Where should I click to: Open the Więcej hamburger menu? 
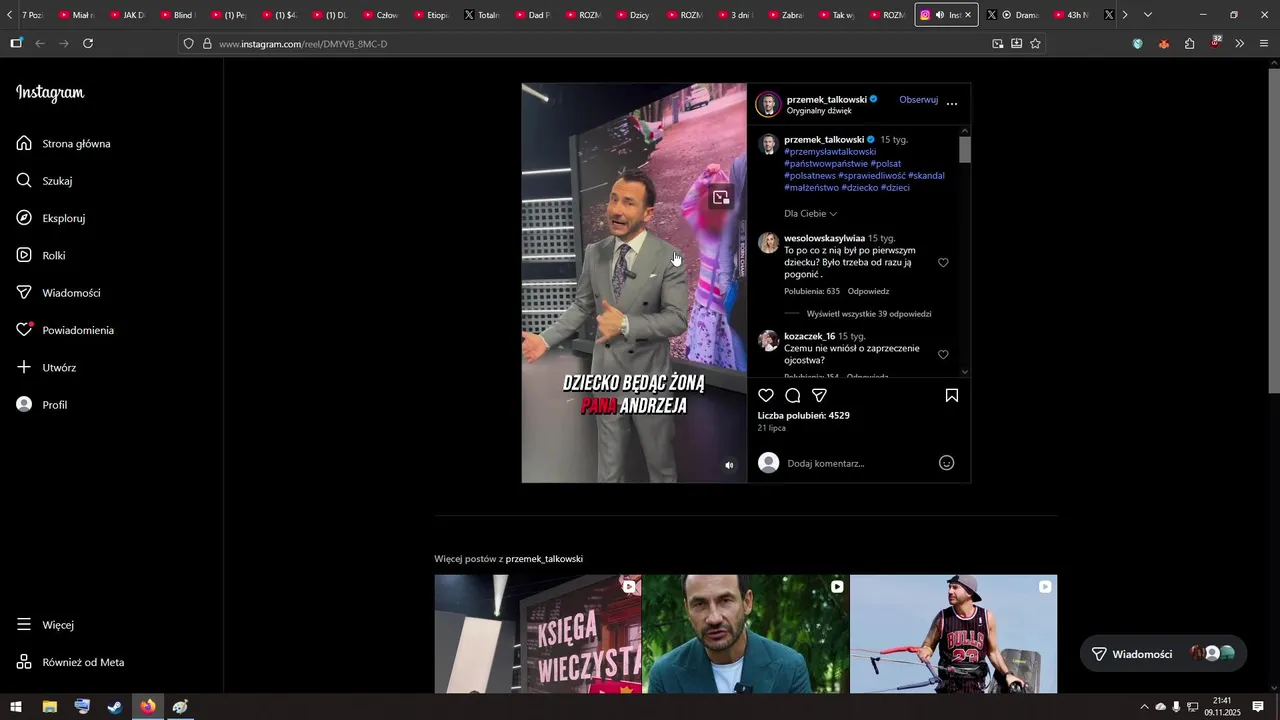pos(45,625)
